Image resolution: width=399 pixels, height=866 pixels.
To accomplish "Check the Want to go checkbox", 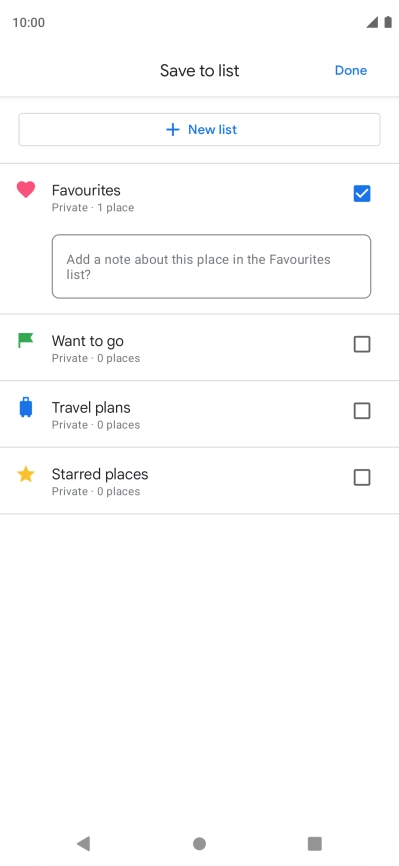I will tap(362, 345).
